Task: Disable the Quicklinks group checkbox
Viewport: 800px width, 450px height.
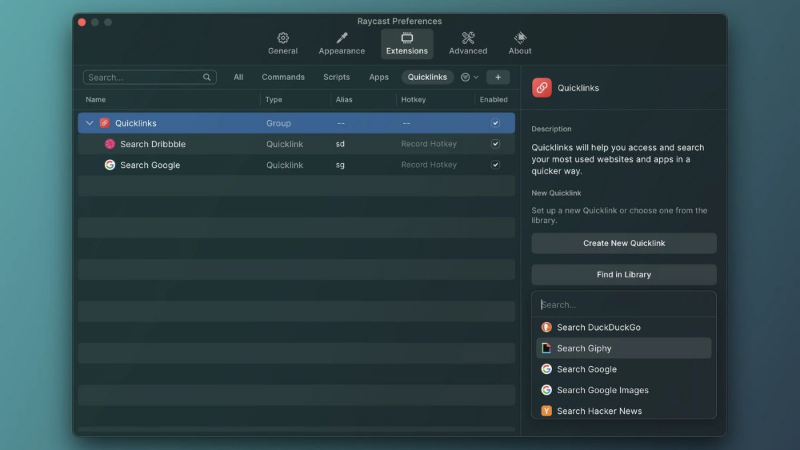Action: click(x=495, y=123)
